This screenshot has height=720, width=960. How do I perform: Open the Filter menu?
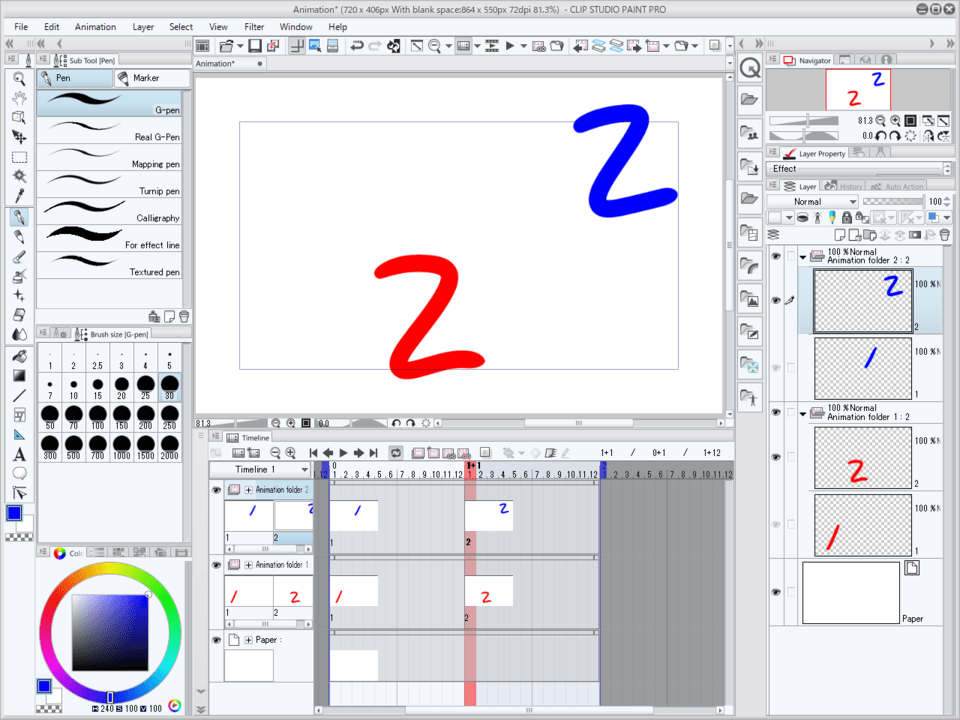254,27
